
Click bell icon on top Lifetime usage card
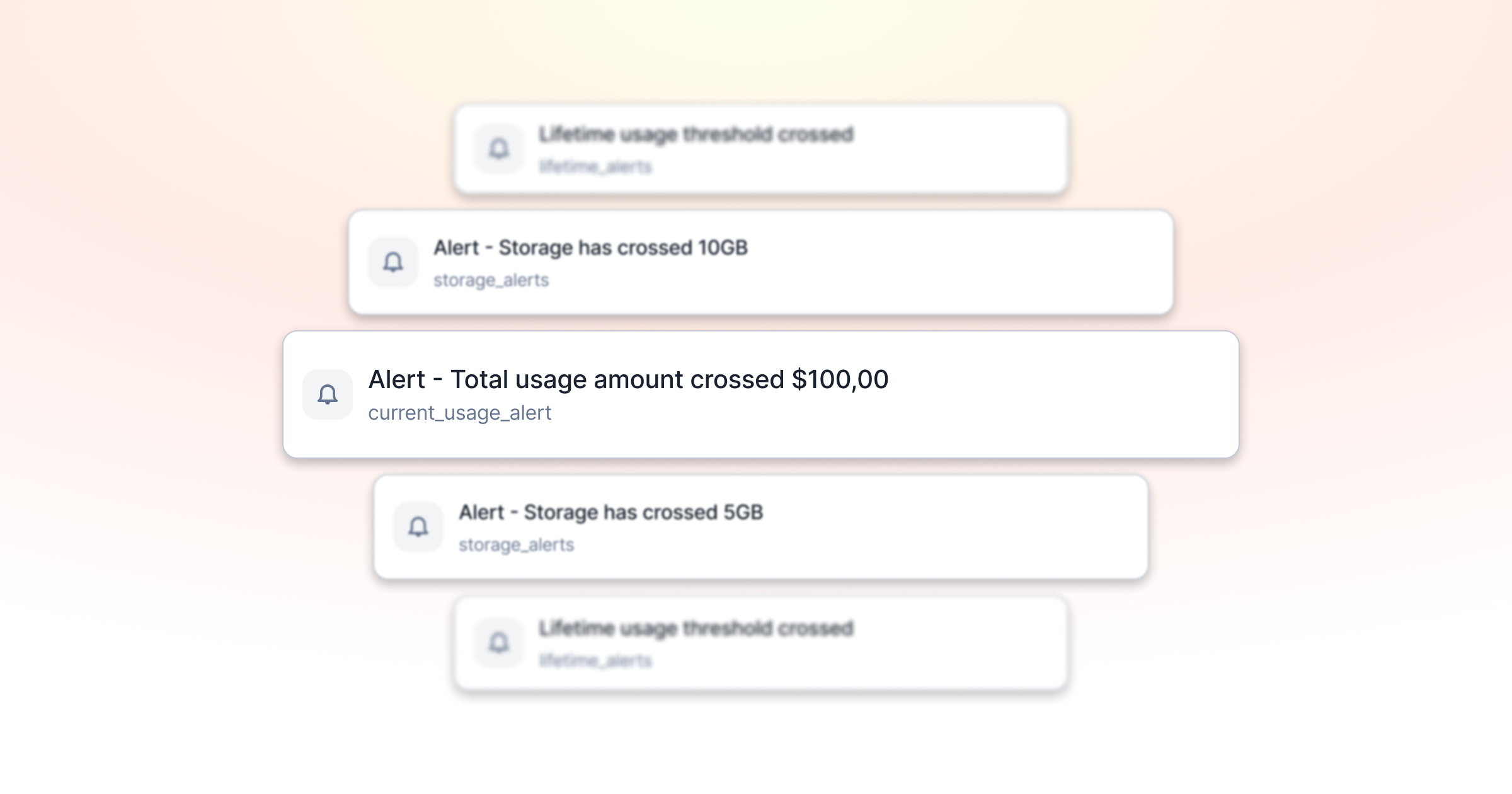[x=499, y=149]
